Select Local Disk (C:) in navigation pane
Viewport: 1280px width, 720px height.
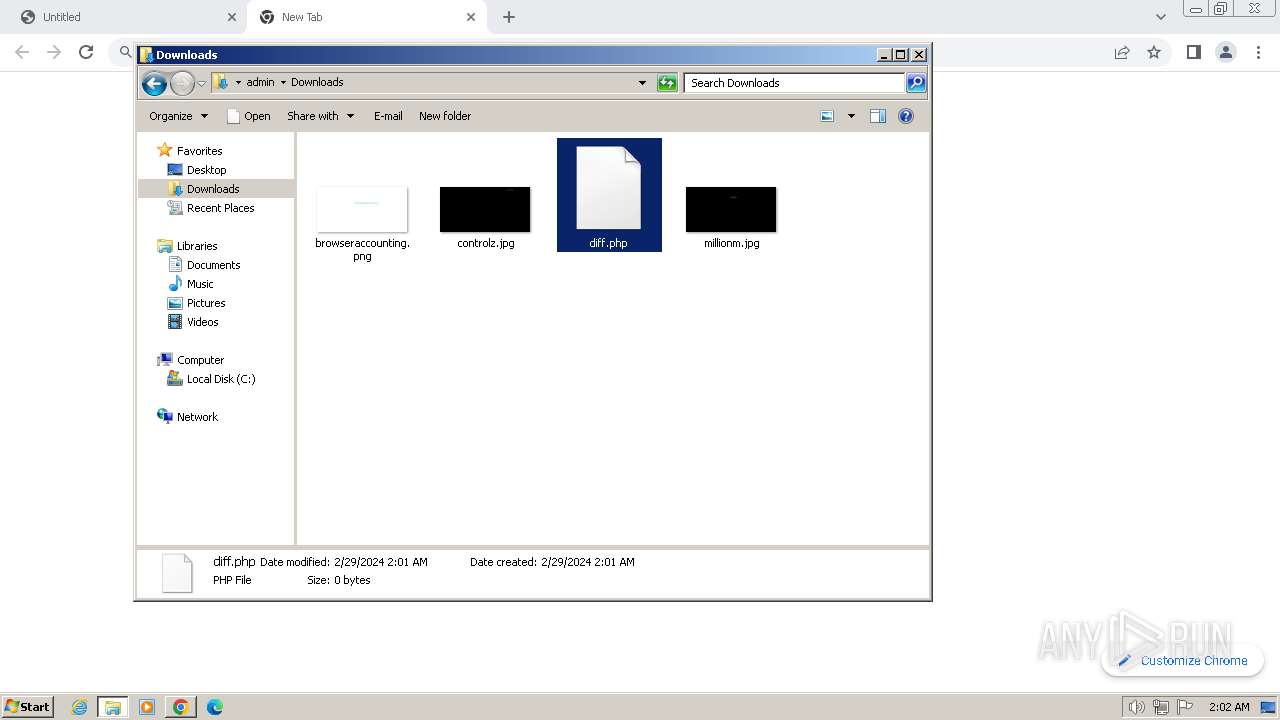[x=220, y=379]
